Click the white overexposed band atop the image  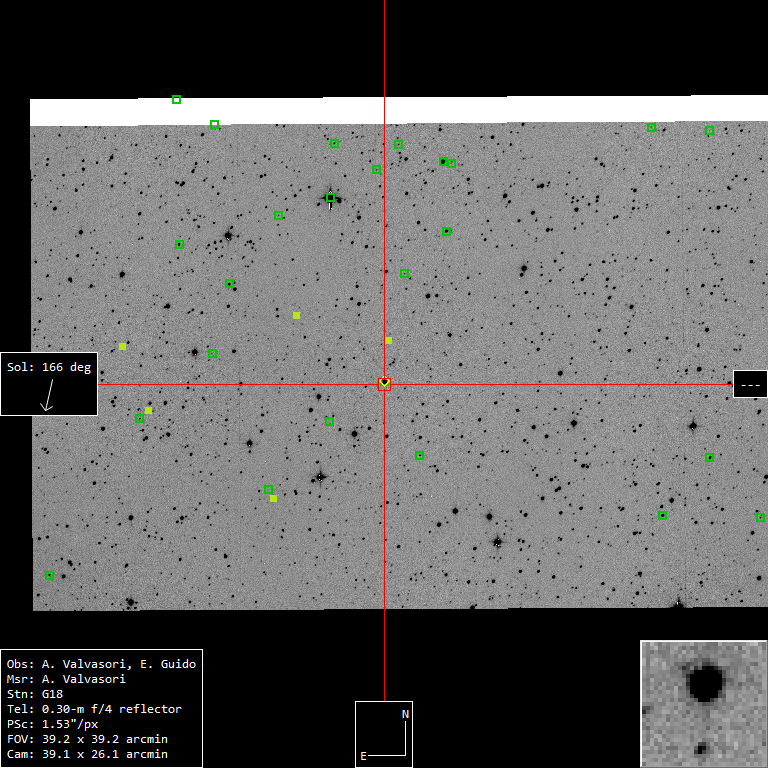(500, 110)
